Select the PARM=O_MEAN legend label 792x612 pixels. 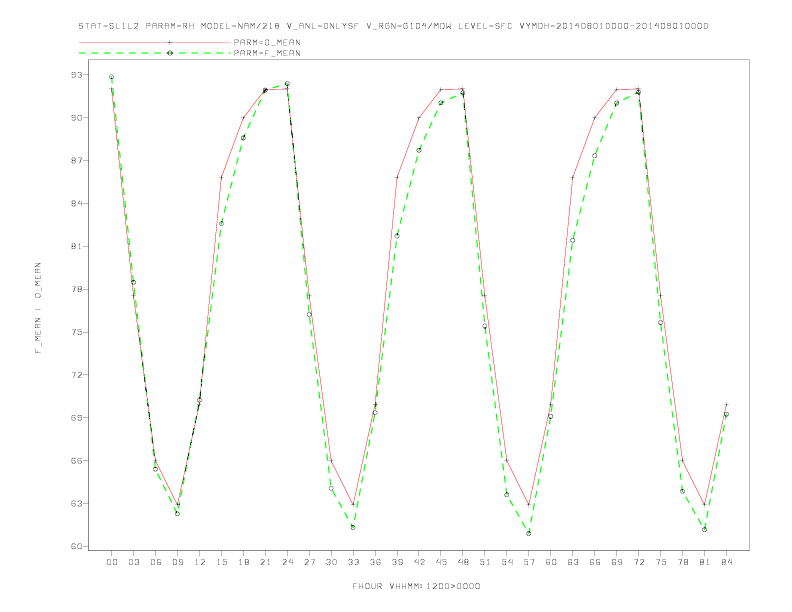(267, 42)
